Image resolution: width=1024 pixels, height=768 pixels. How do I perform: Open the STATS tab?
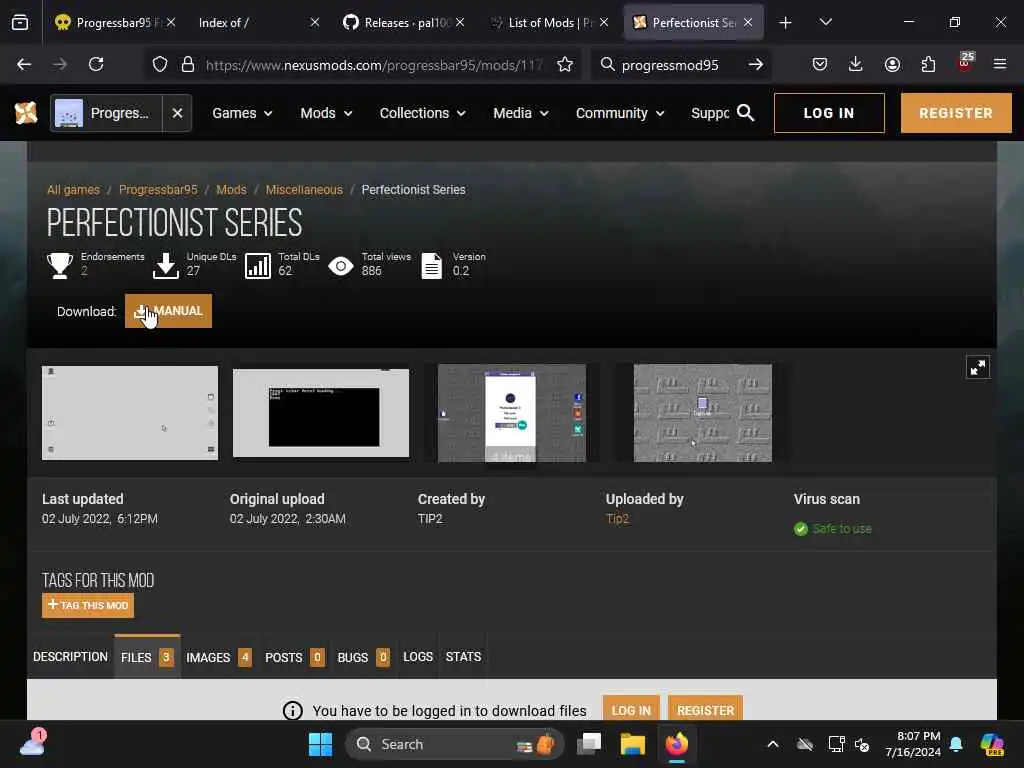coord(463,656)
